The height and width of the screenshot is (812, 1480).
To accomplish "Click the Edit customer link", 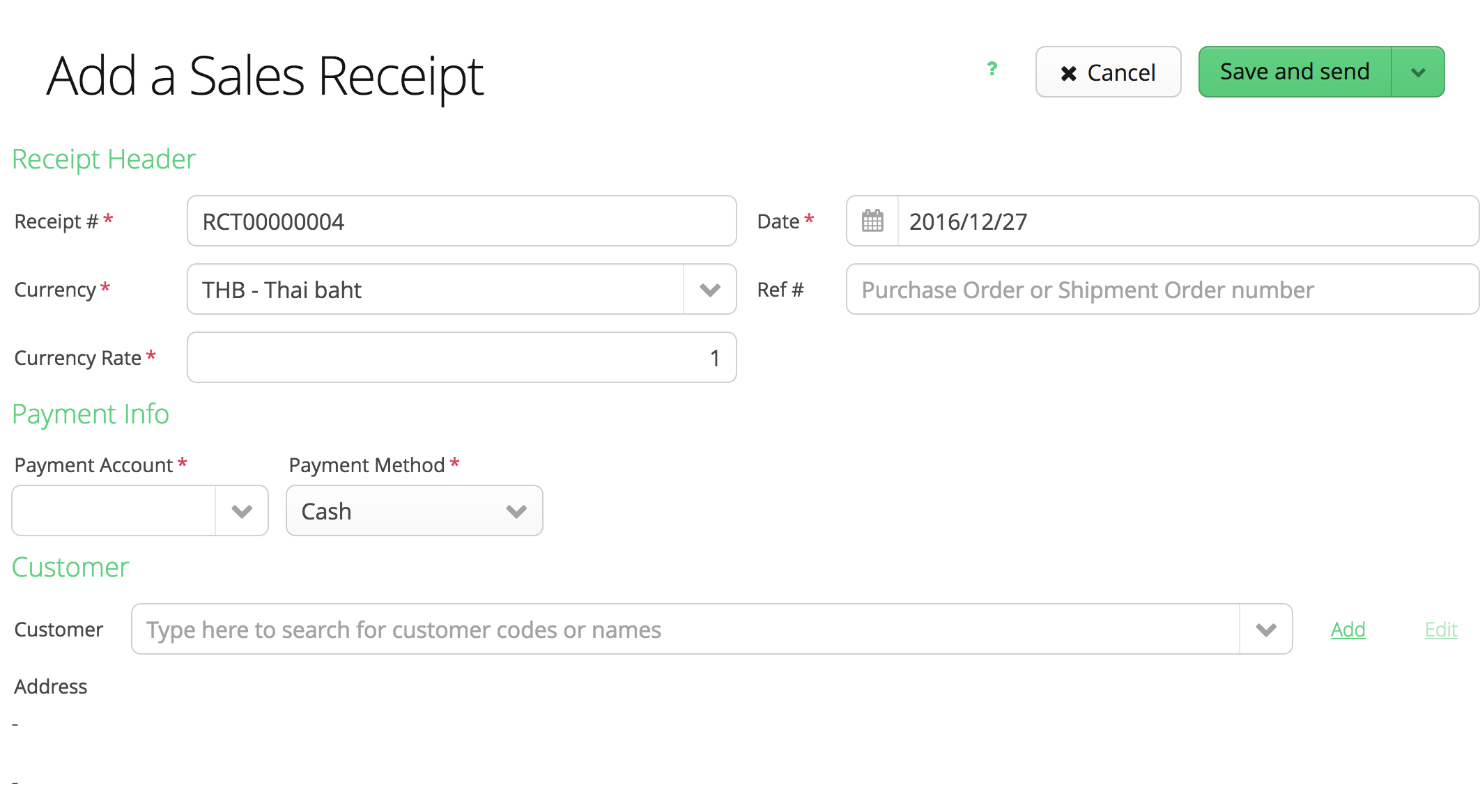I will pyautogui.click(x=1441, y=630).
